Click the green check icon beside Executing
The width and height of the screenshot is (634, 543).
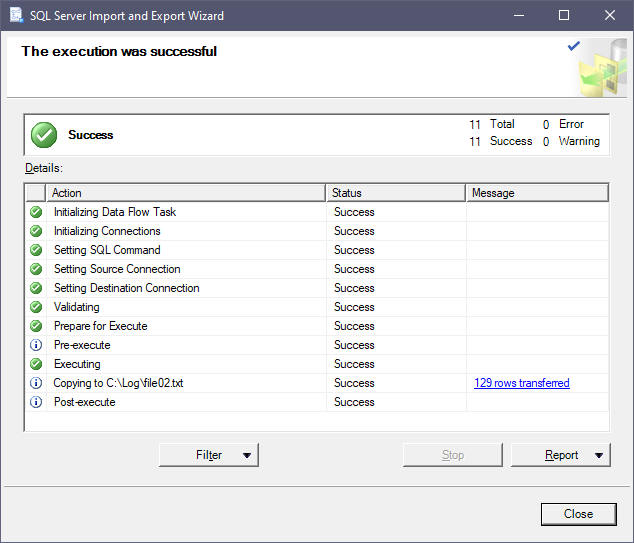(x=36, y=364)
